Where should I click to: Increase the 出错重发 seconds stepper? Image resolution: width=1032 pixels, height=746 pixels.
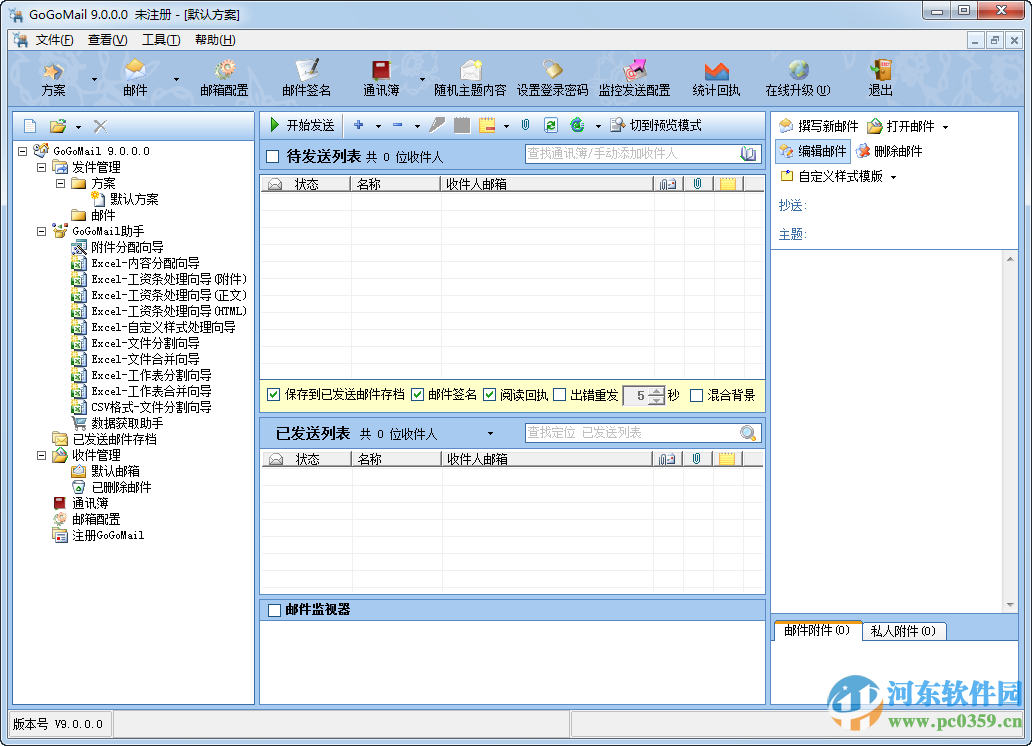[x=656, y=390]
